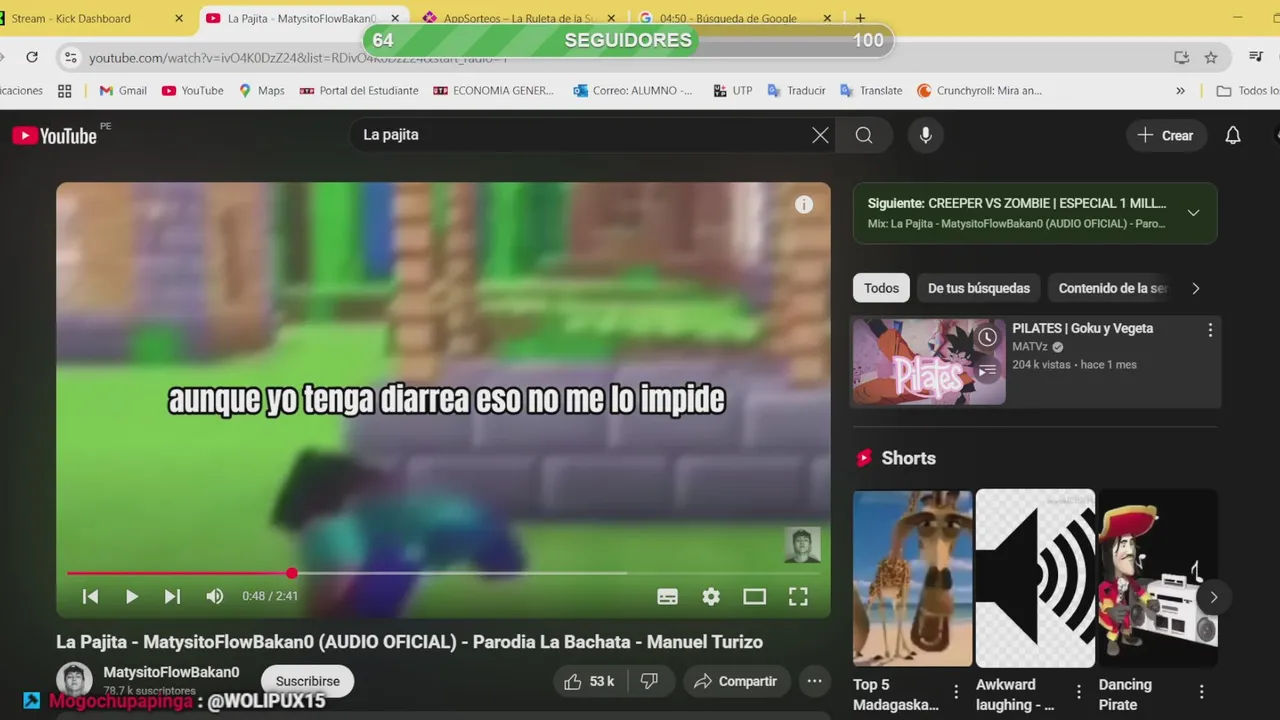Share the video via Compartir
Viewport: 1280px width, 720px height.
pyautogui.click(x=735, y=681)
